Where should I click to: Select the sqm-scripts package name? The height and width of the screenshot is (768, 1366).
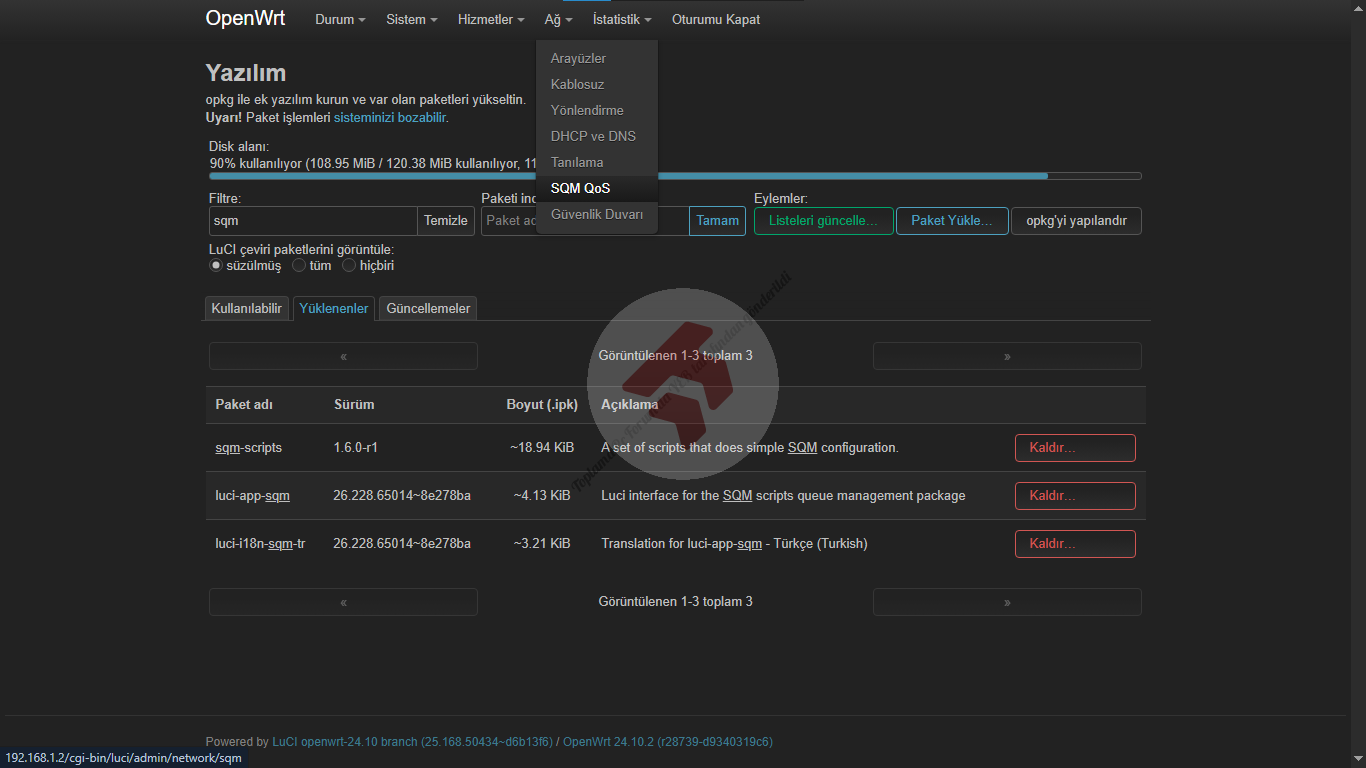click(249, 448)
